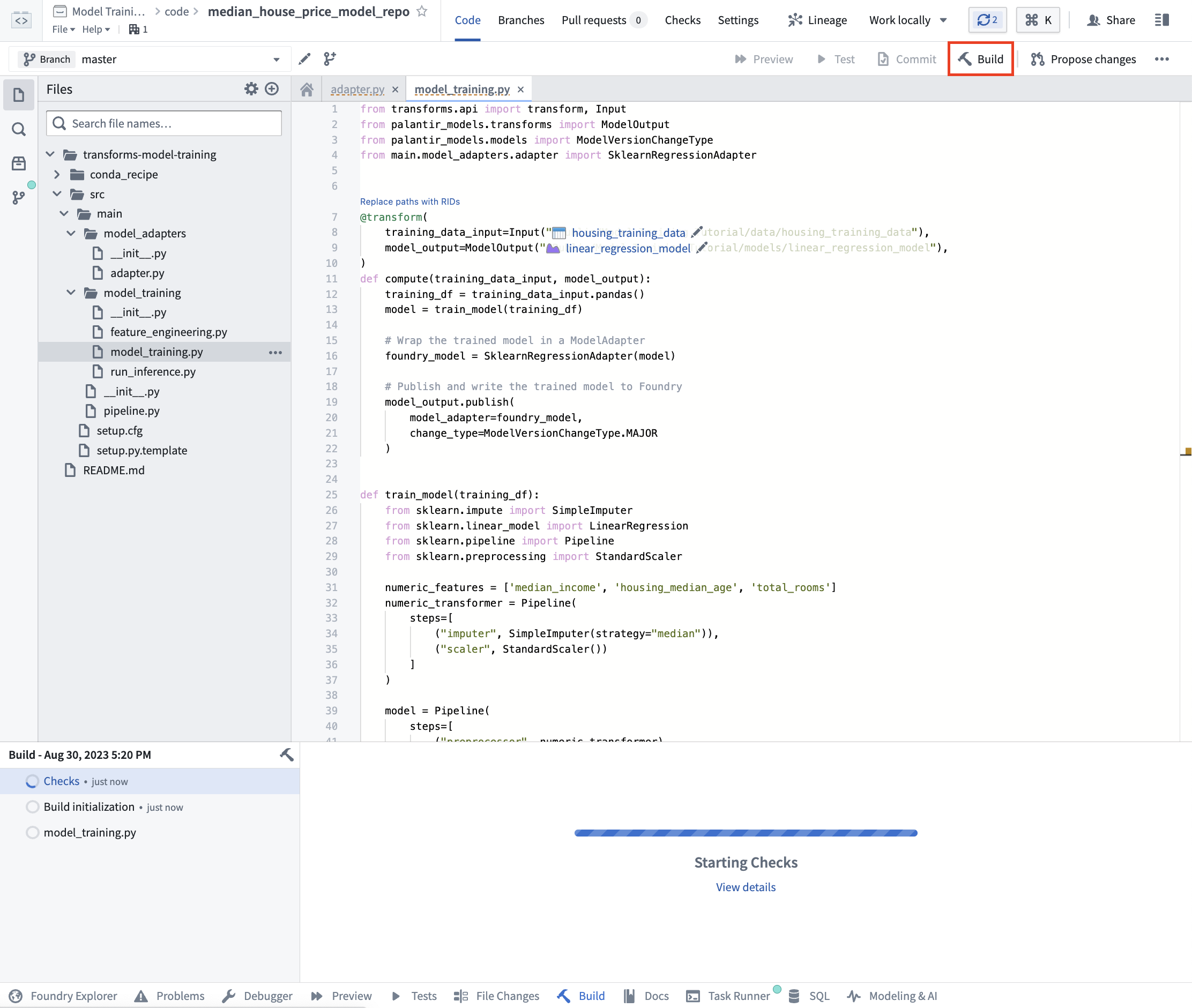The image size is (1192, 1008).
Task: Expand the conda_recipe folder
Action: click(x=57, y=174)
